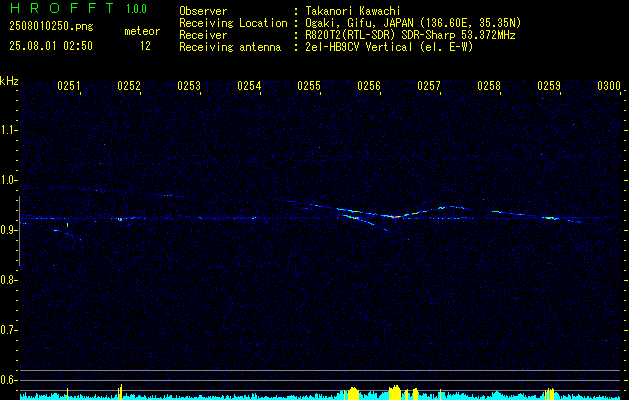The height and width of the screenshot is (400, 629).
Task: Click time axis marker 0258
Action: point(489,86)
